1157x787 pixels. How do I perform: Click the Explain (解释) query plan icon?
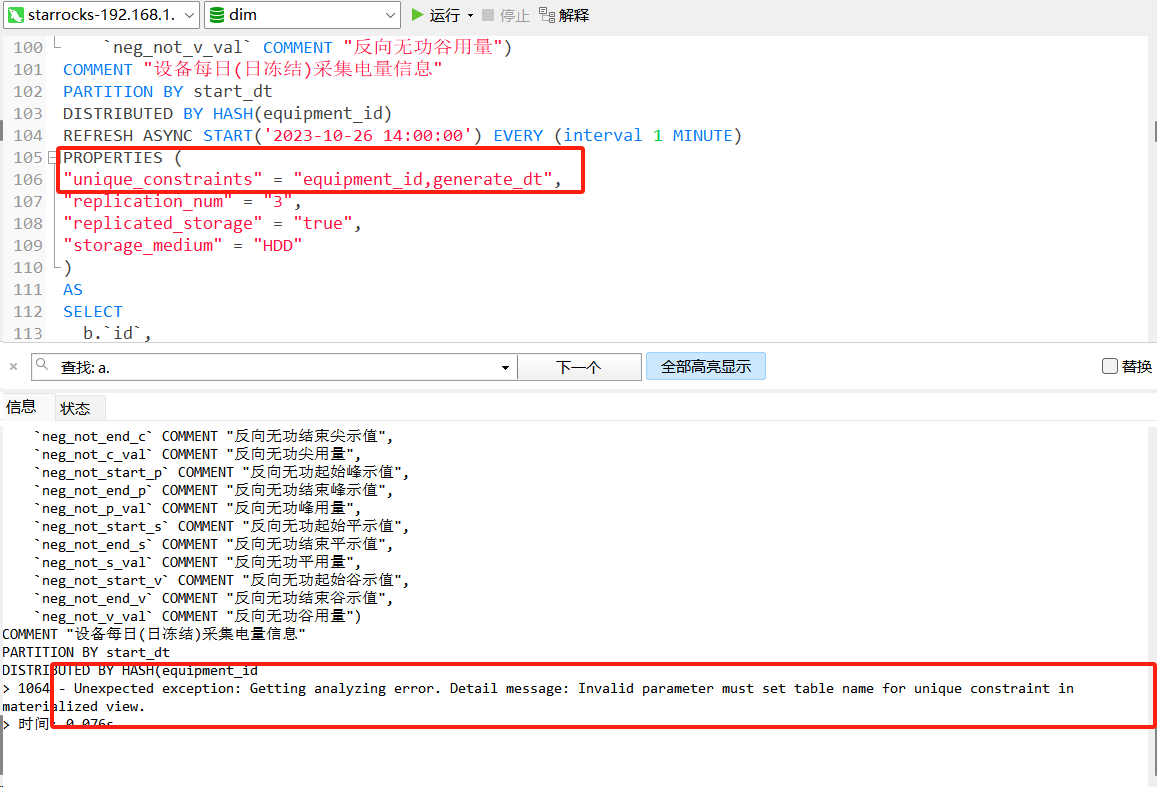tap(546, 15)
